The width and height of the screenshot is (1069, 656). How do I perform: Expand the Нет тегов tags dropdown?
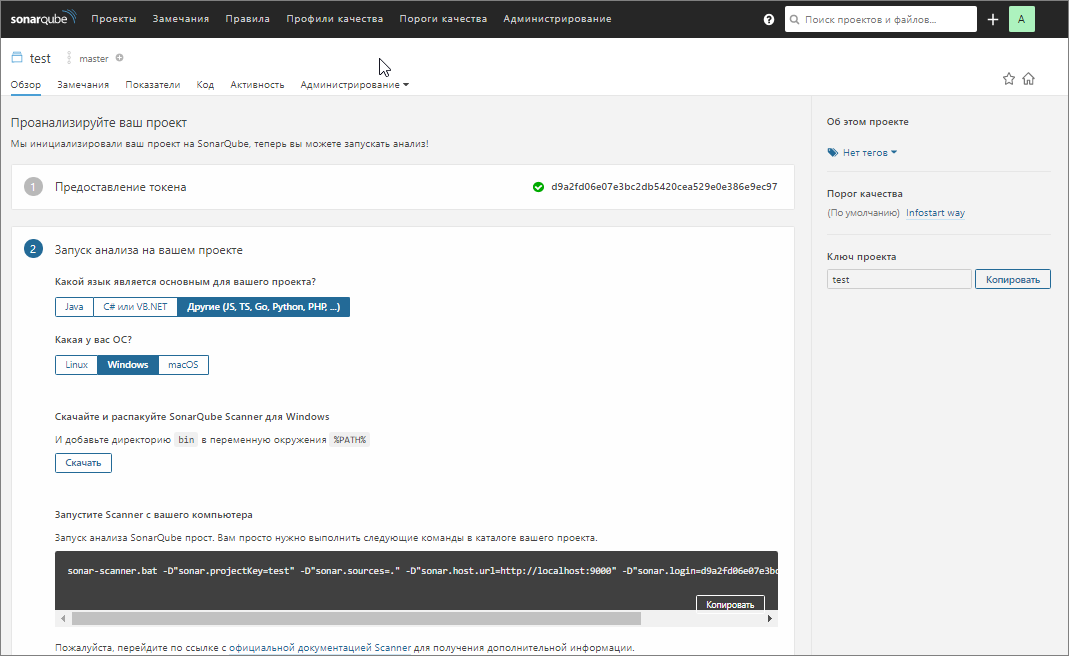tap(863, 153)
